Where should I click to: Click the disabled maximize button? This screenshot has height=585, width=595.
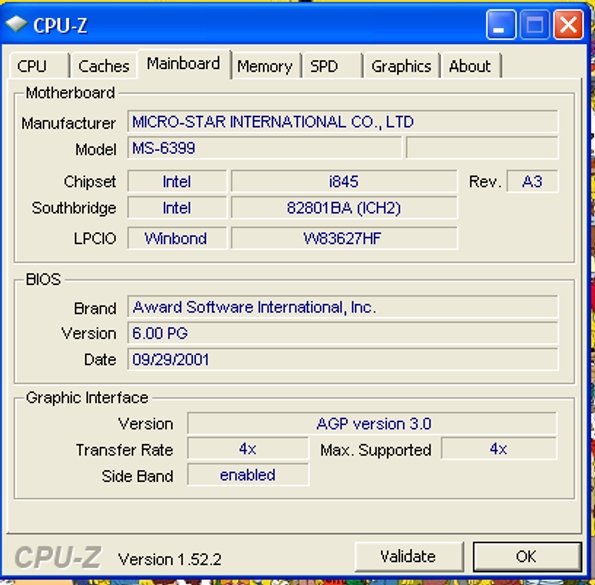535,25
